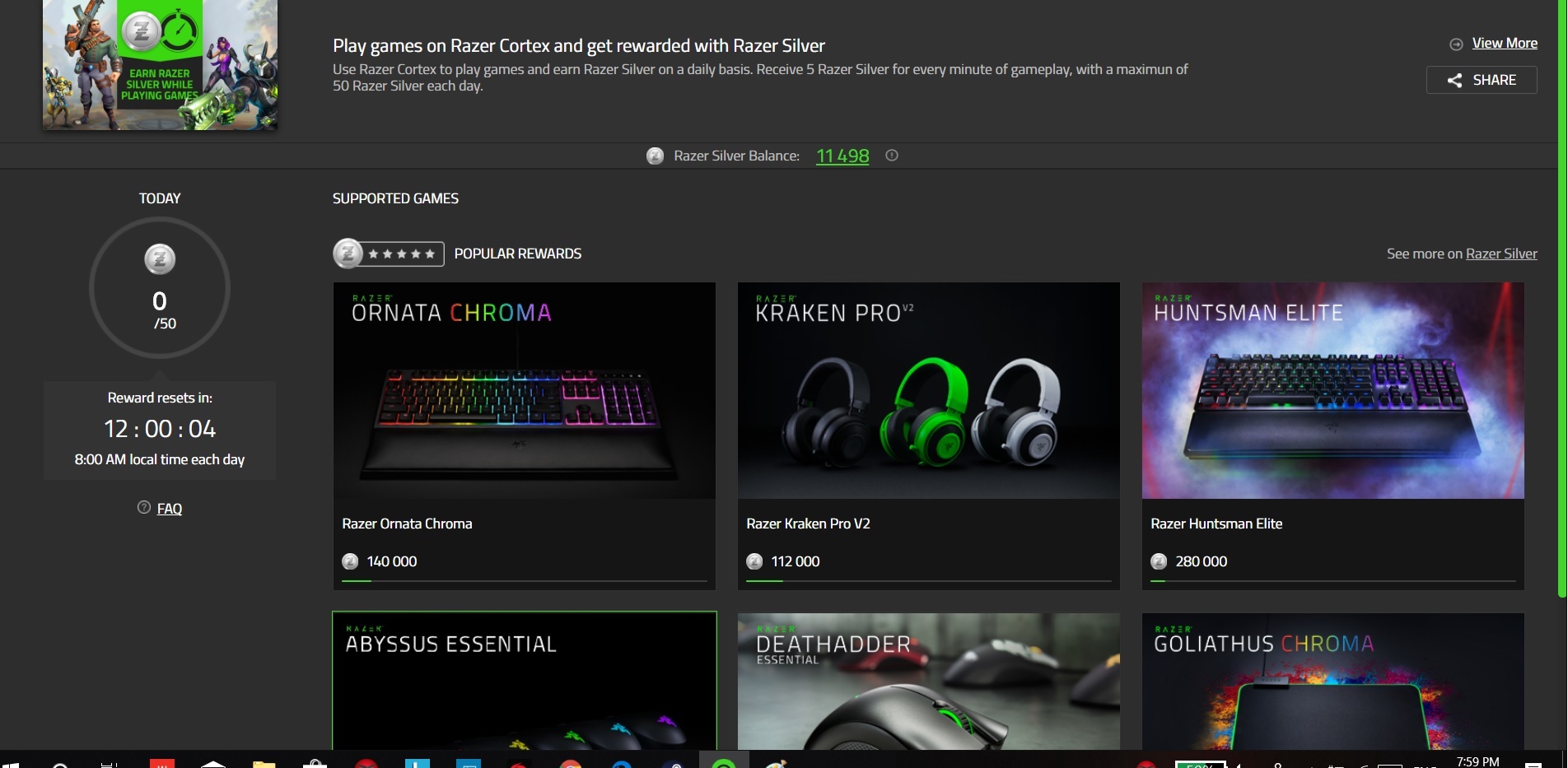
Task: Click the reward reset countdown 12 : 00 : 04
Action: pos(160,429)
